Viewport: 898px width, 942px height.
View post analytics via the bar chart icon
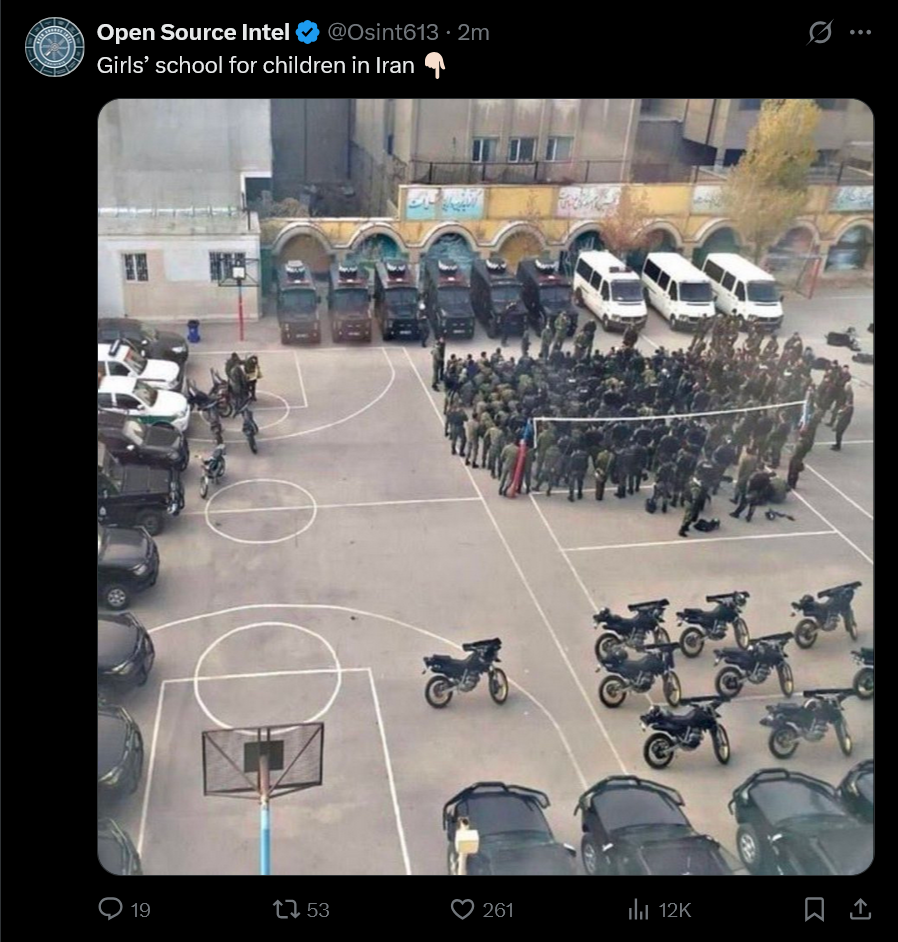pos(638,910)
